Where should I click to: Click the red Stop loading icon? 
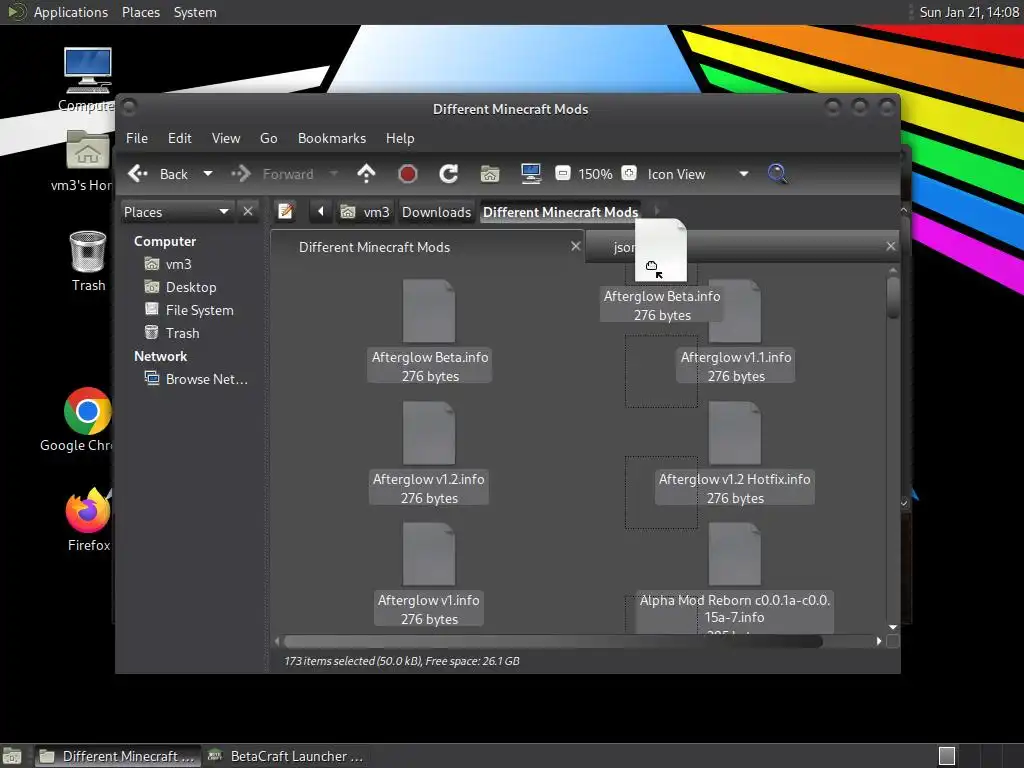[x=408, y=174]
